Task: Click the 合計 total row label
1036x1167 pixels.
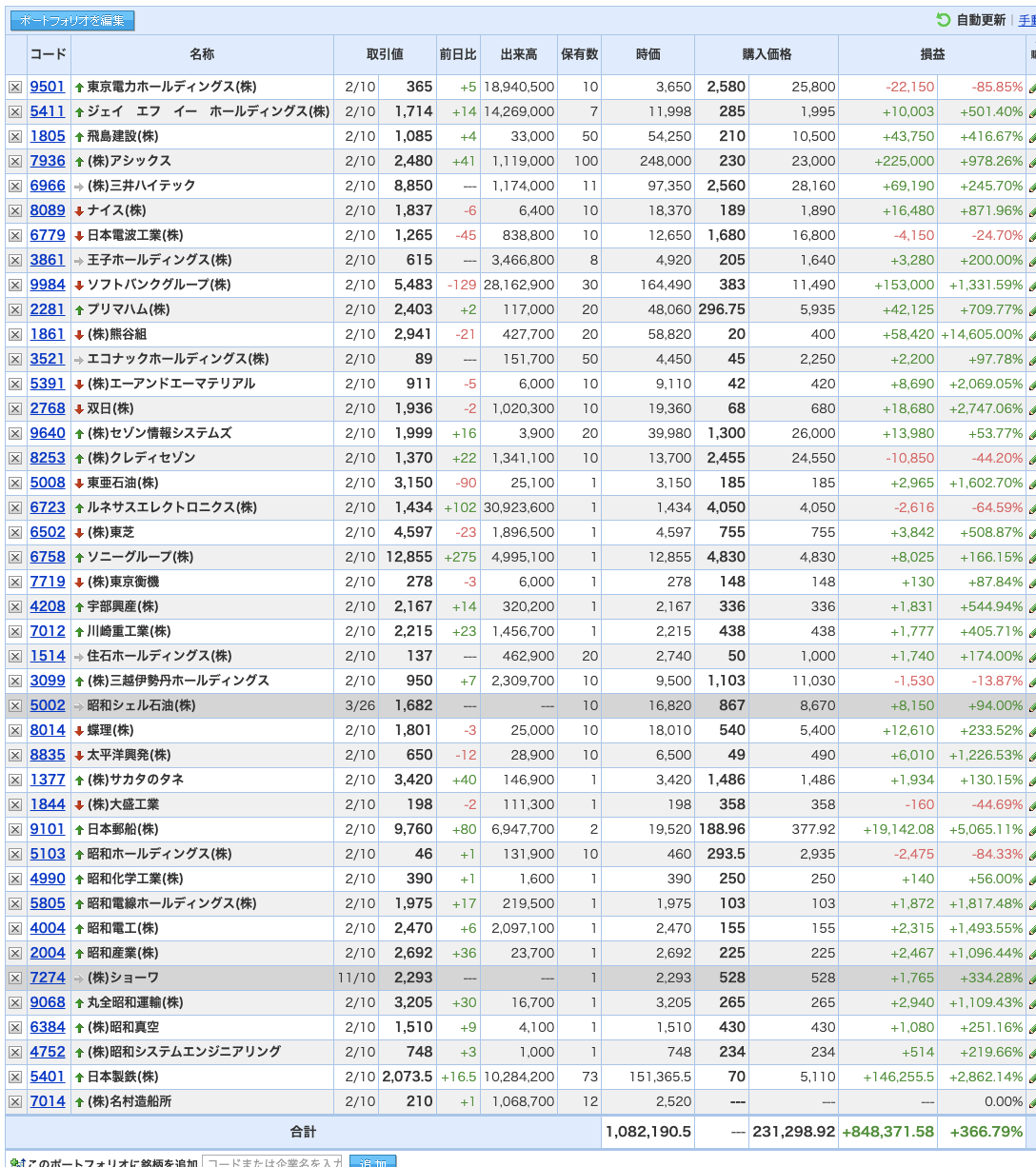Action: (x=303, y=1132)
